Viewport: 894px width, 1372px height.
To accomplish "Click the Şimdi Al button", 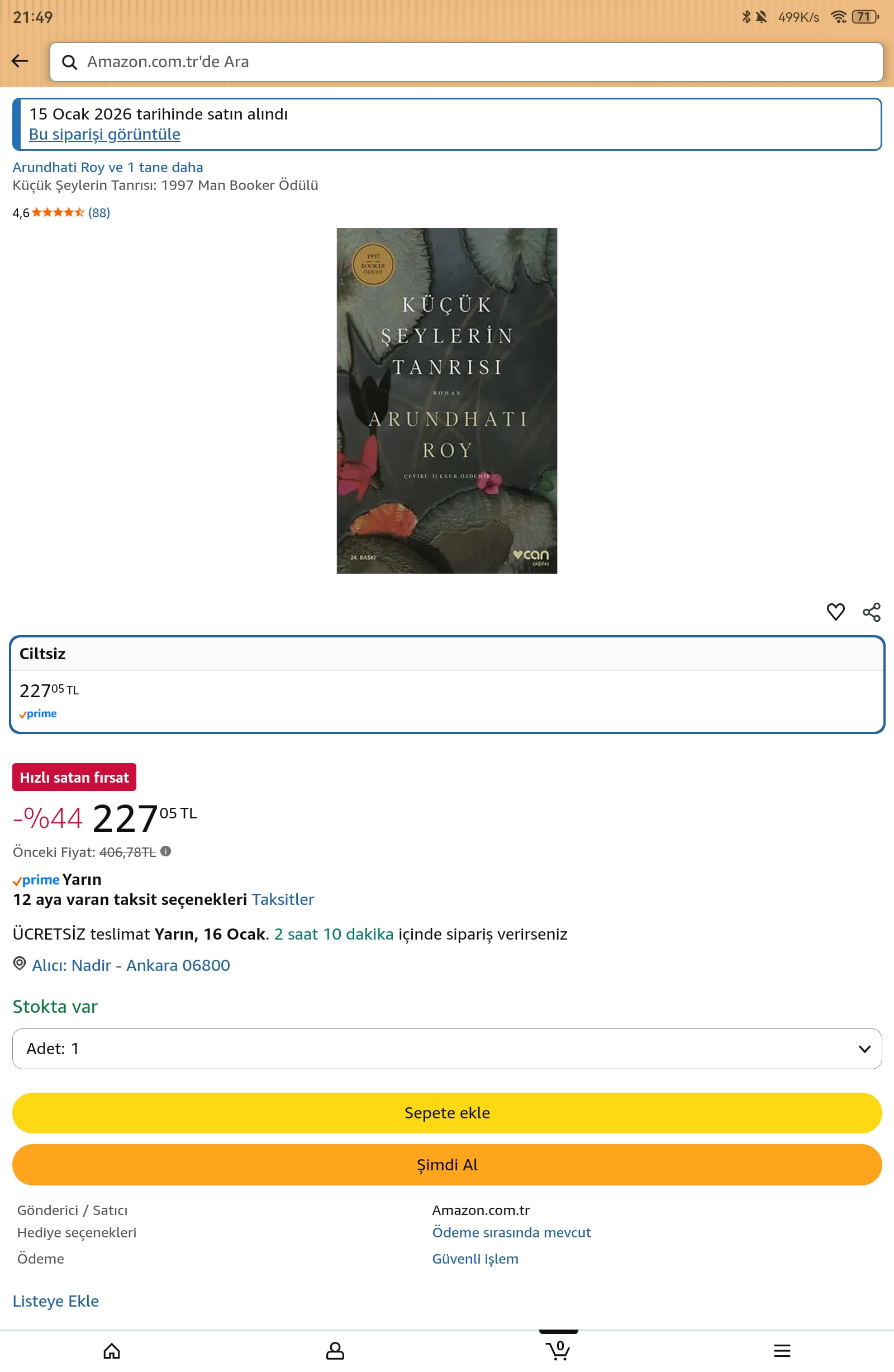I will pyautogui.click(x=447, y=1165).
